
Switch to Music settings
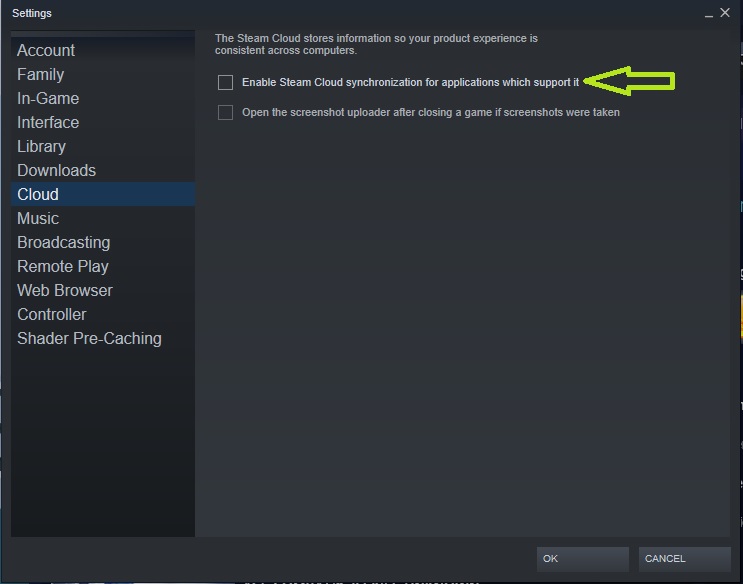38,219
